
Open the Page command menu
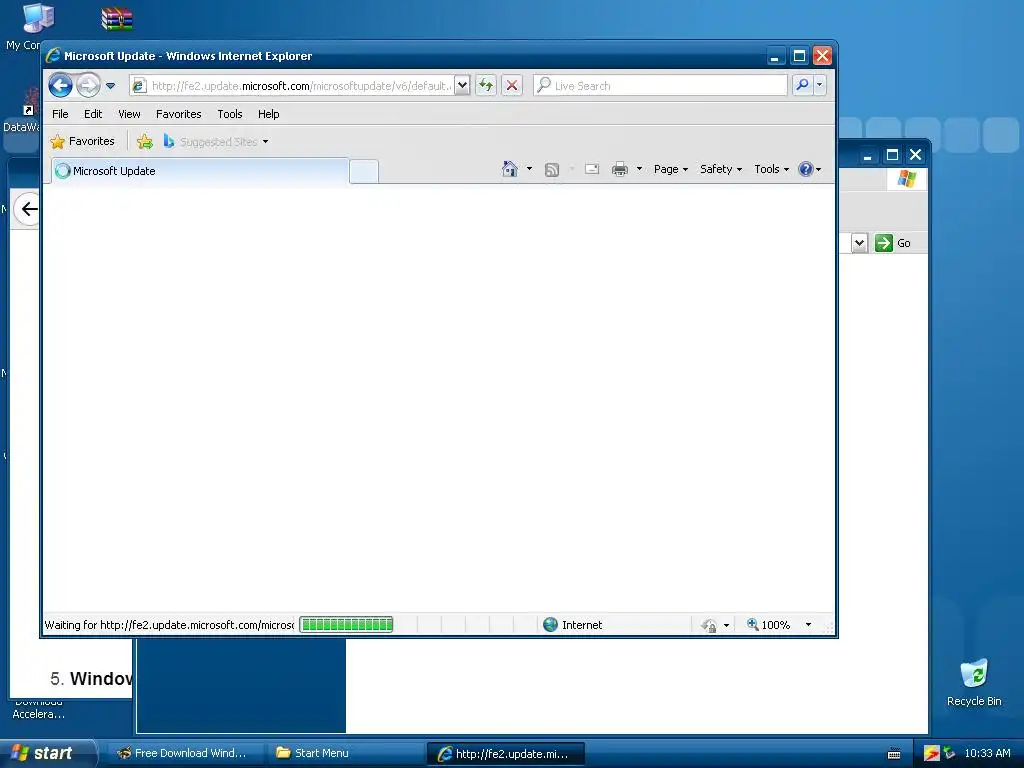click(x=671, y=169)
